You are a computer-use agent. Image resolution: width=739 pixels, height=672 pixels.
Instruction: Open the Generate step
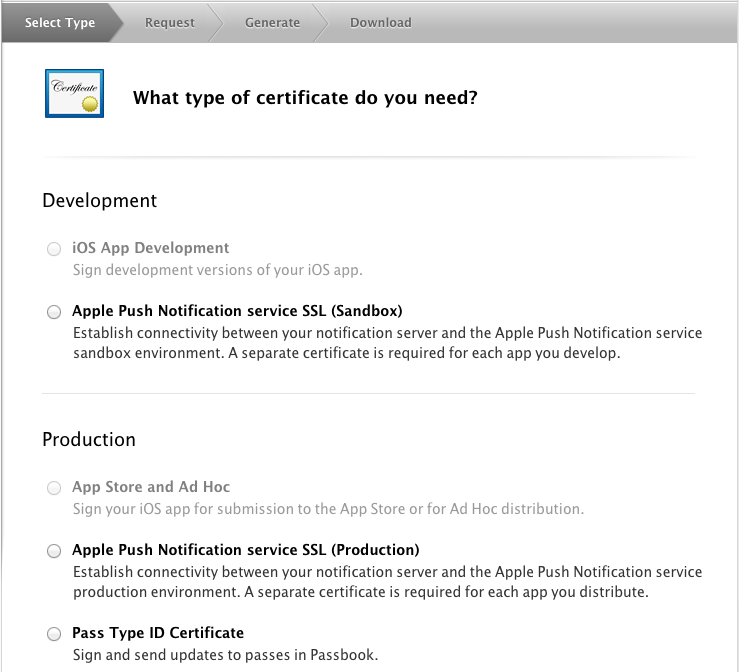272,22
